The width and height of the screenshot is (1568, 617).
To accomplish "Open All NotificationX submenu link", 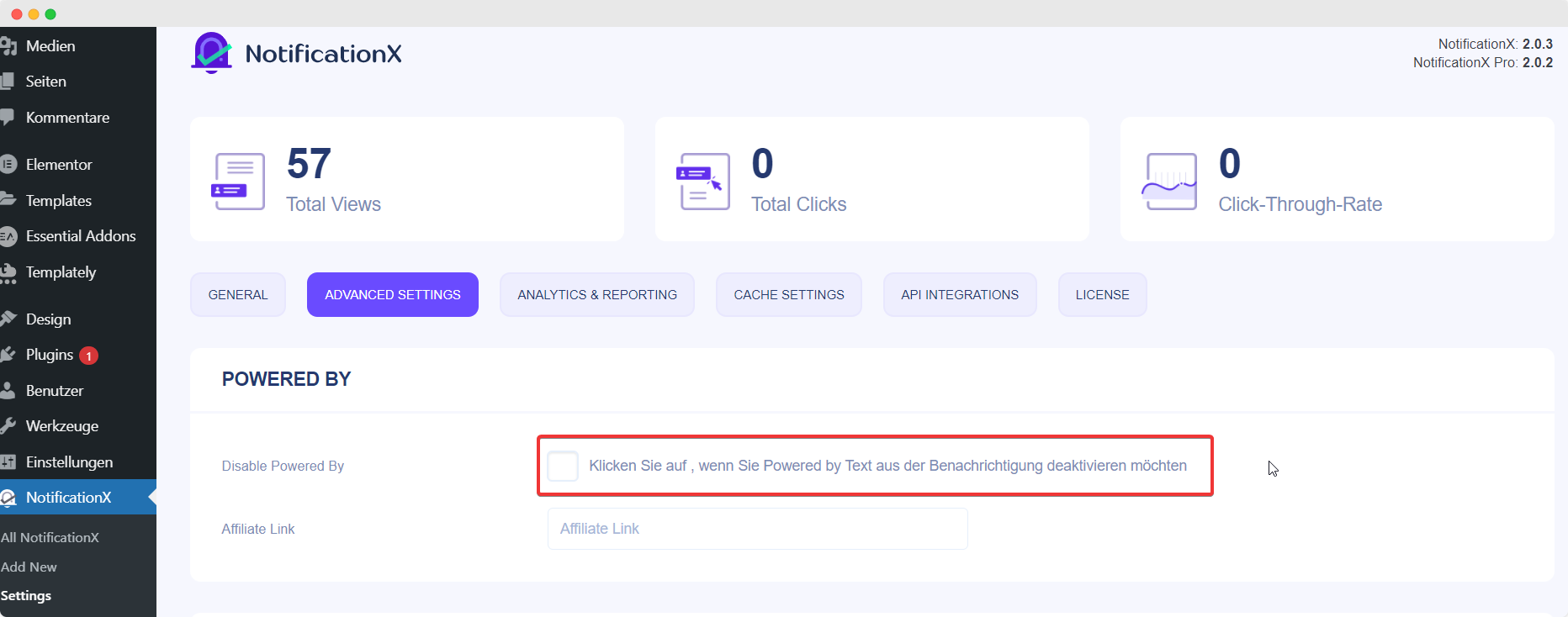I will [x=50, y=538].
